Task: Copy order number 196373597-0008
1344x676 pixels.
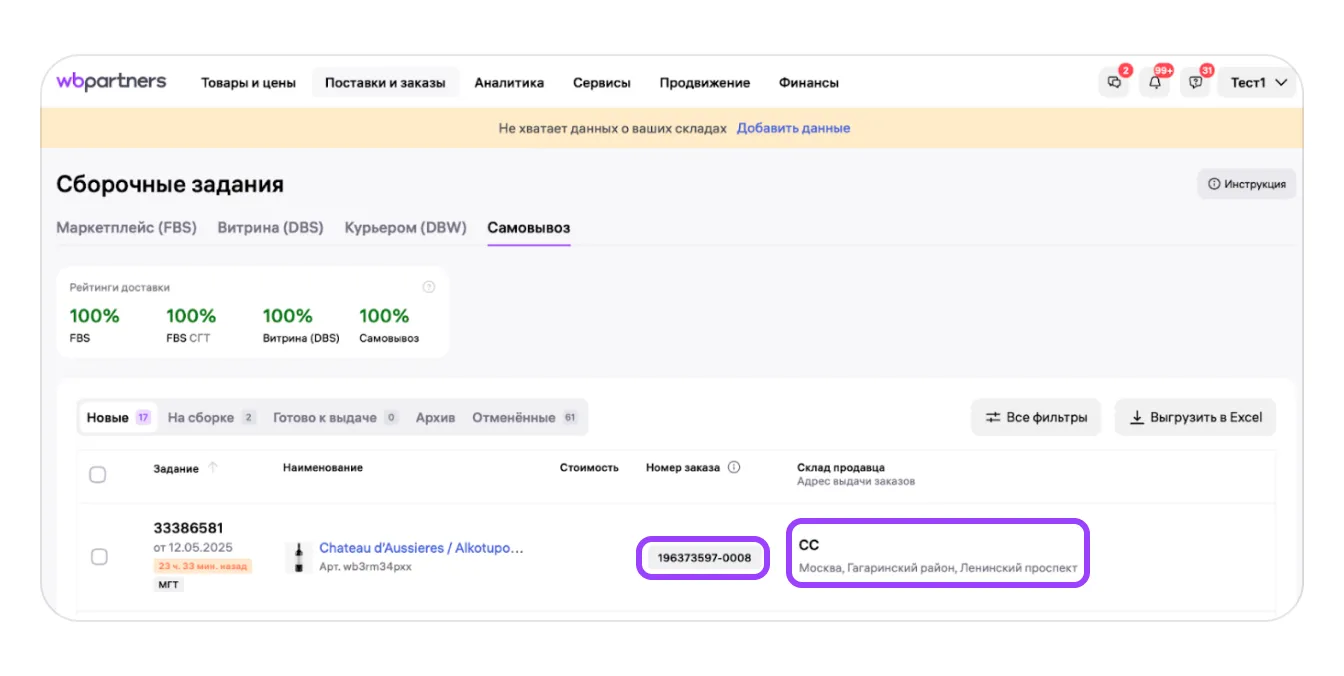Action: click(704, 557)
